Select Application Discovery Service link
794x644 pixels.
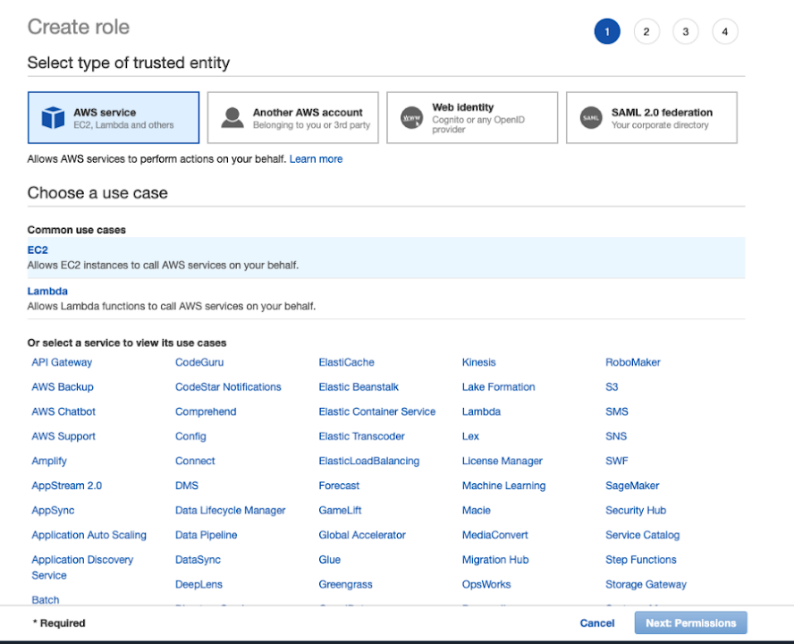pos(82,567)
